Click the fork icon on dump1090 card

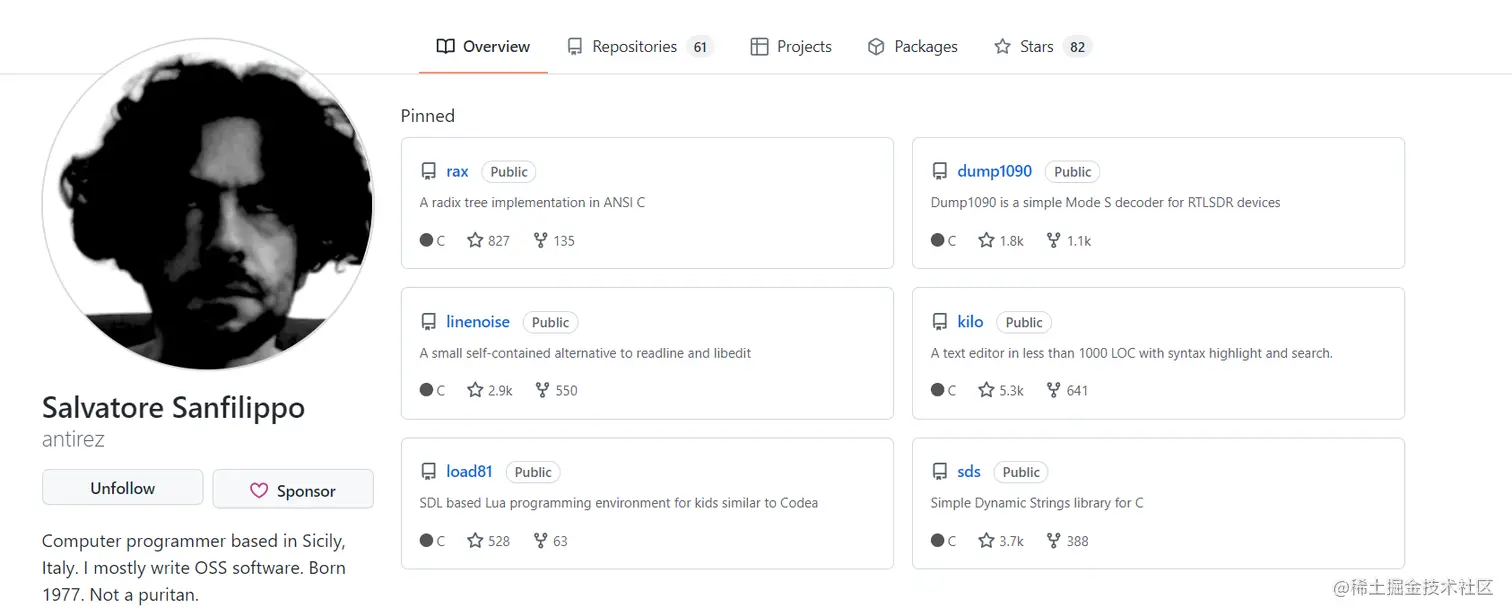(1053, 240)
